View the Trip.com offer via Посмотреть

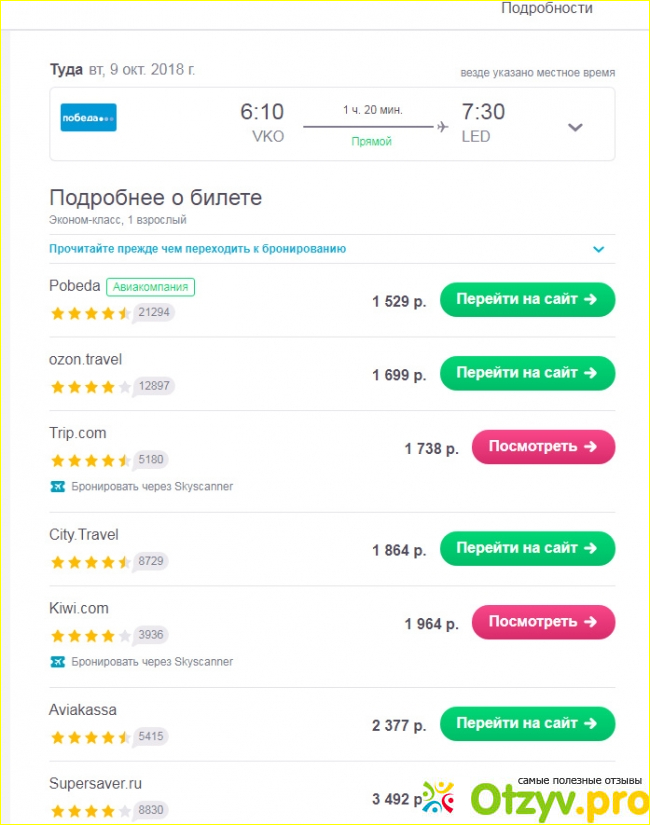coord(543,447)
